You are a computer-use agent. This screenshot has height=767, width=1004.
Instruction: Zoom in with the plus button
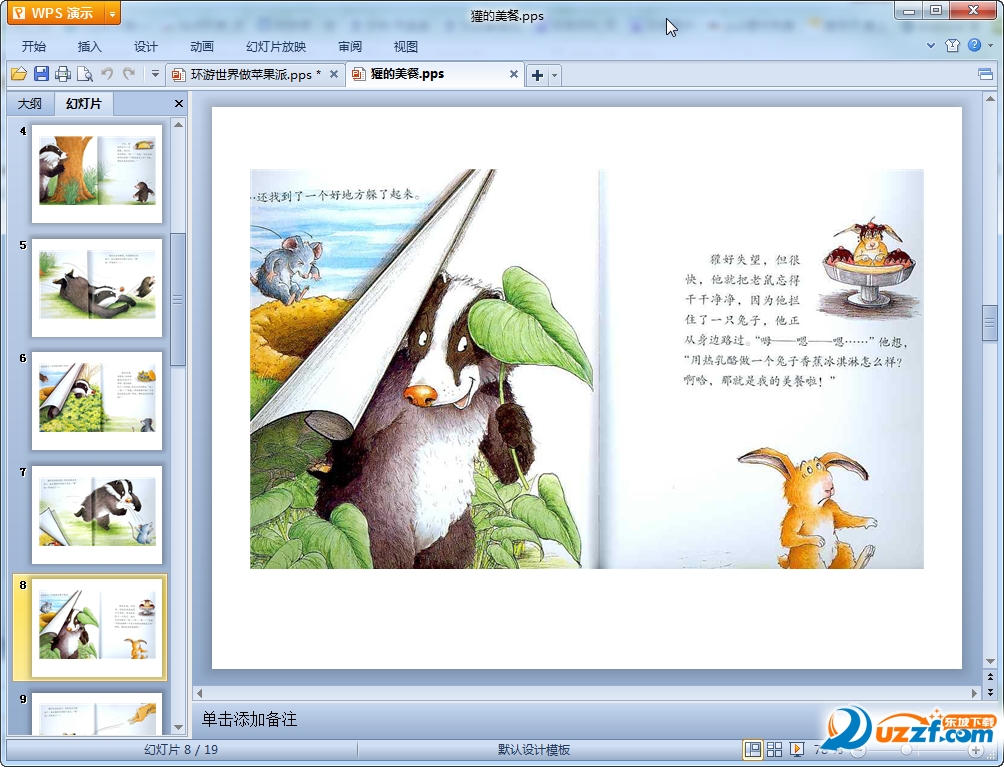point(976,750)
